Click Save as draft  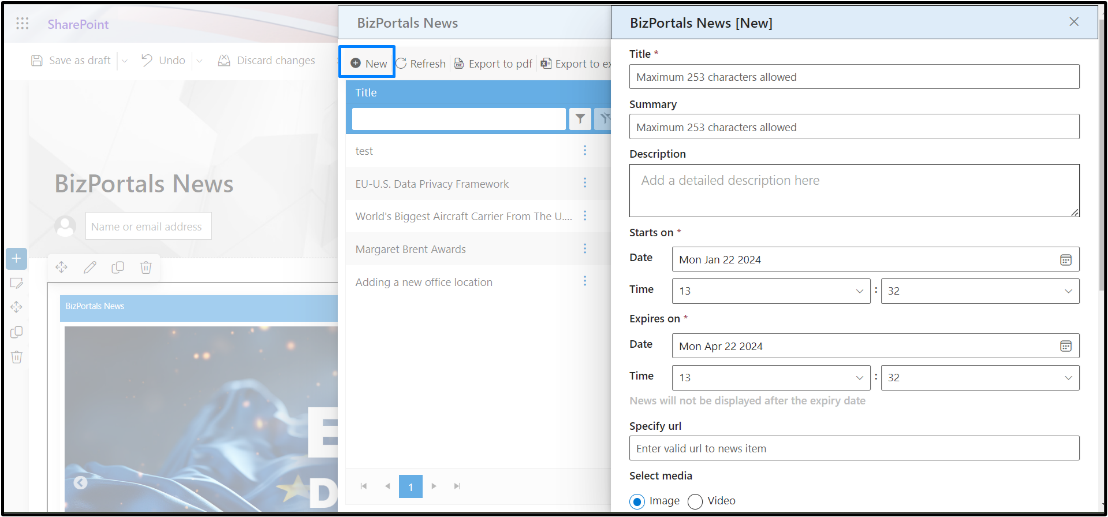(71, 61)
